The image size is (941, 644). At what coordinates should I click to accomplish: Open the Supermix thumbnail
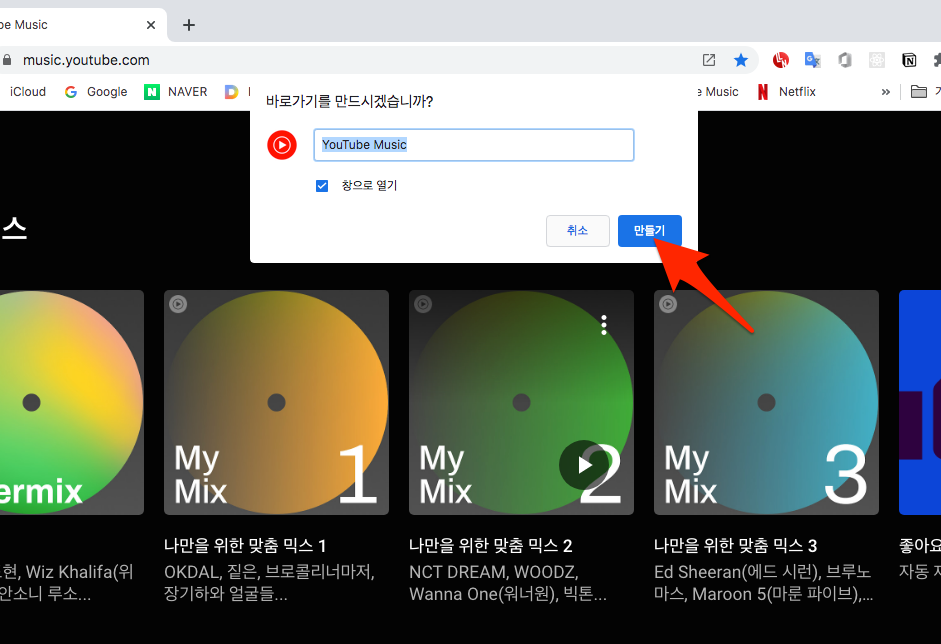click(71, 402)
